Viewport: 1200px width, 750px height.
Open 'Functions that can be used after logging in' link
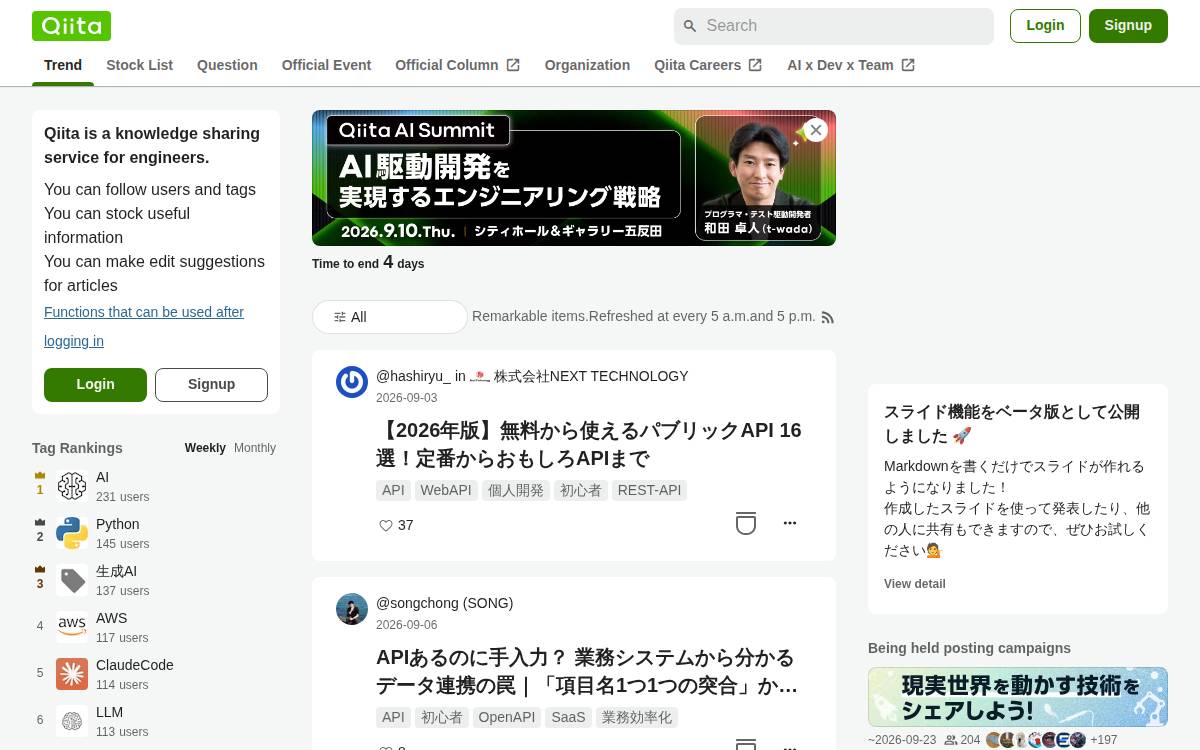[144, 326]
